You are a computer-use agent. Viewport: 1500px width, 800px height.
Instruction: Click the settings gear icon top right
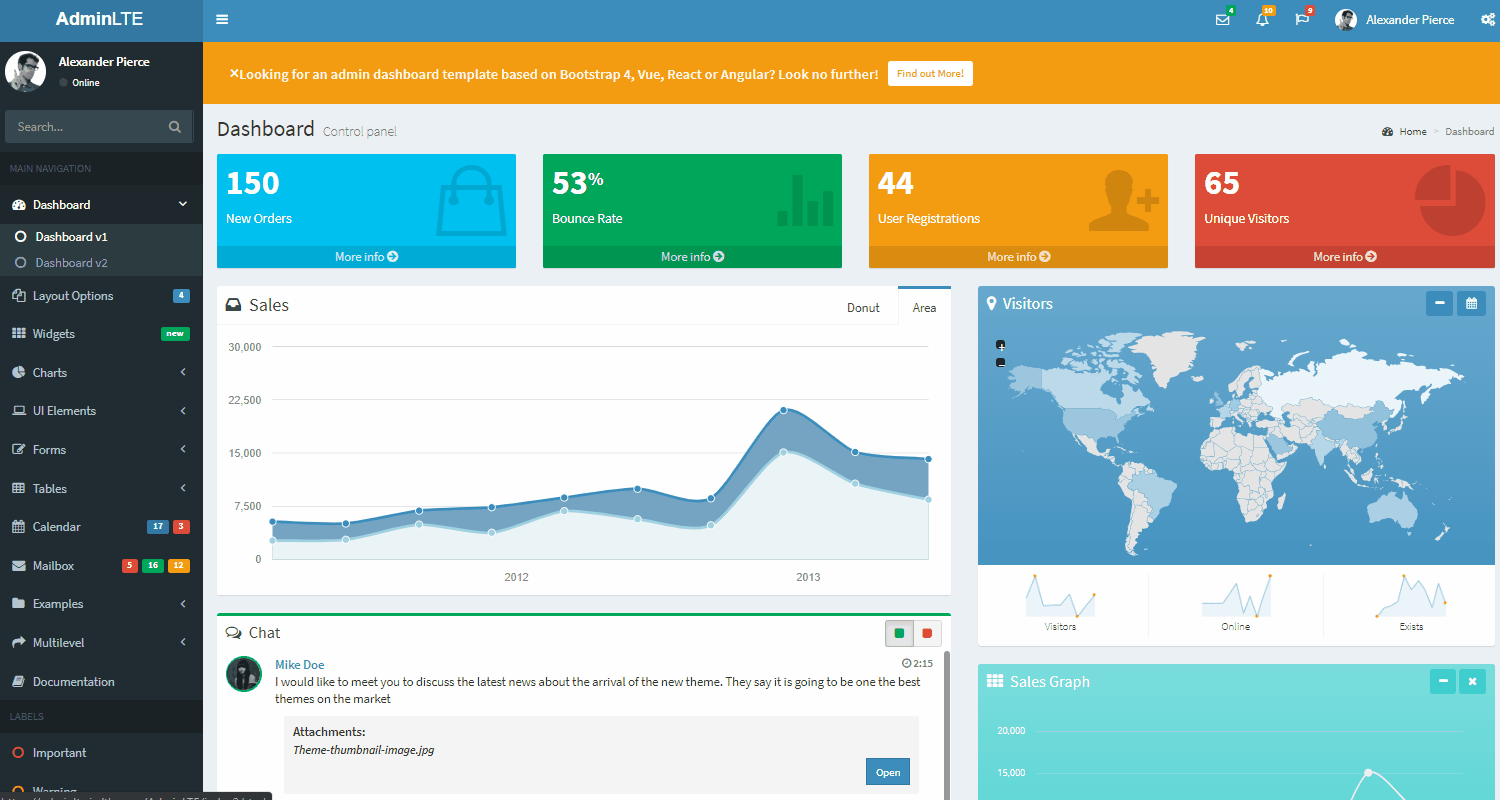pyautogui.click(x=1488, y=19)
